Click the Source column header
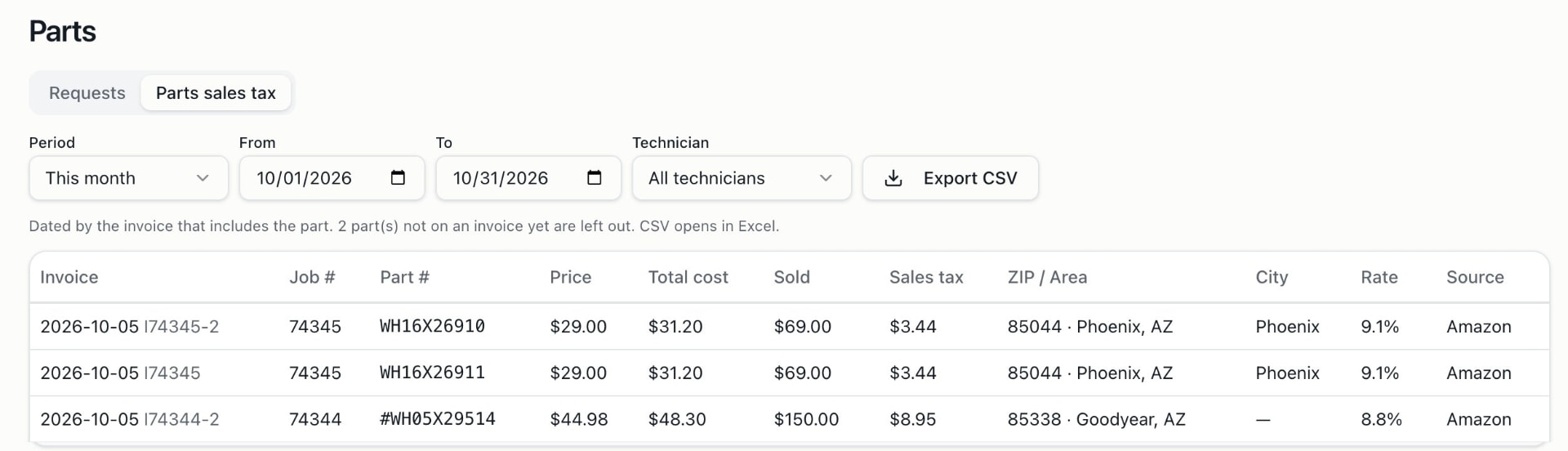Image resolution: width=1568 pixels, height=451 pixels. click(x=1475, y=277)
